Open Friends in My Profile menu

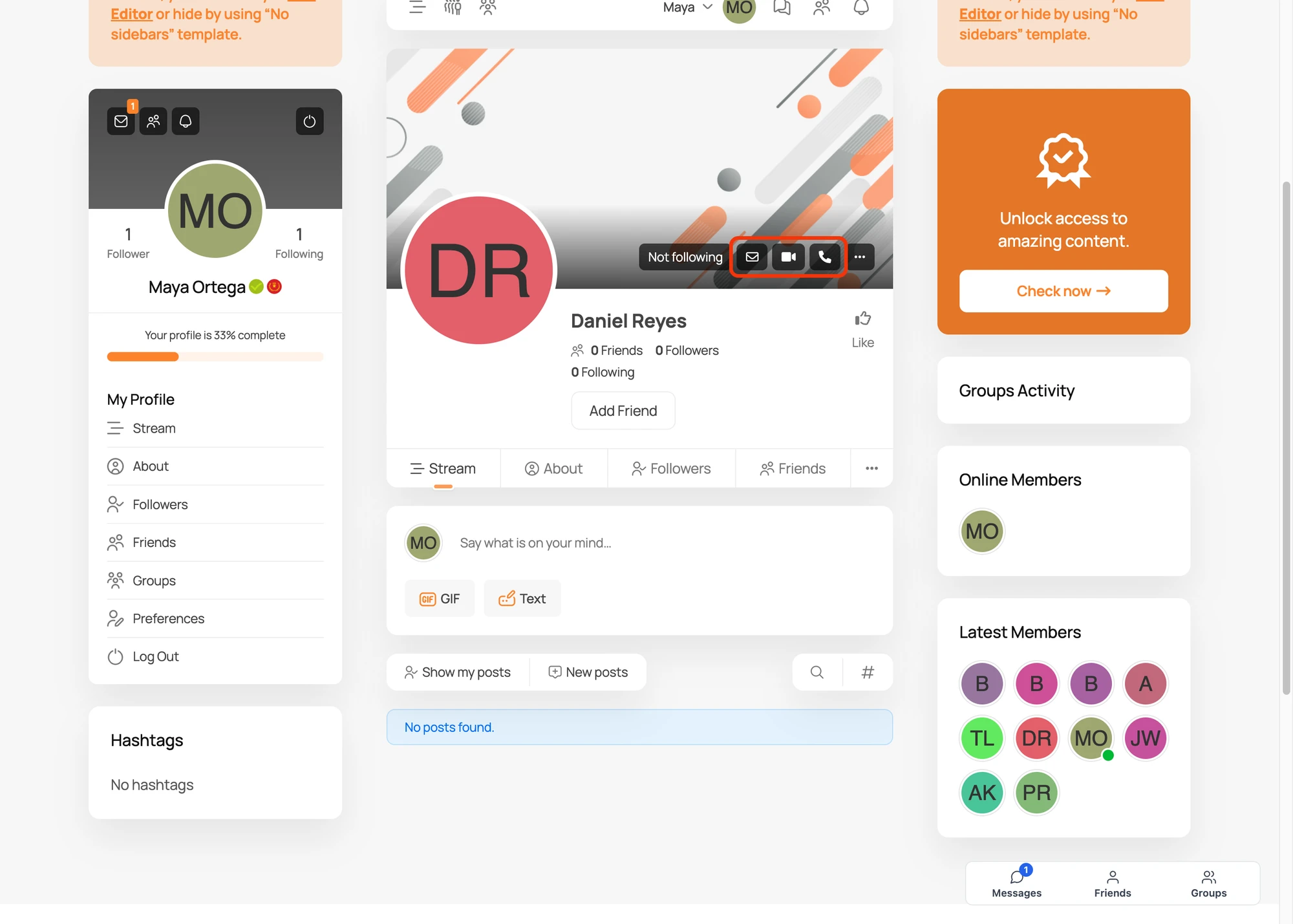pos(215,543)
